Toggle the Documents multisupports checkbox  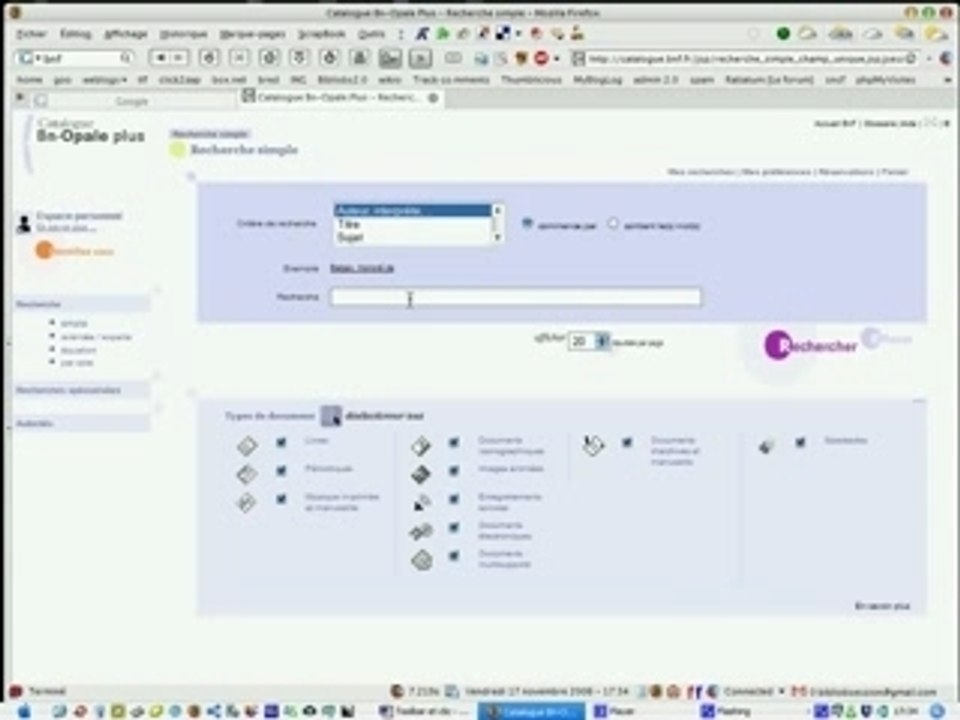click(x=454, y=556)
